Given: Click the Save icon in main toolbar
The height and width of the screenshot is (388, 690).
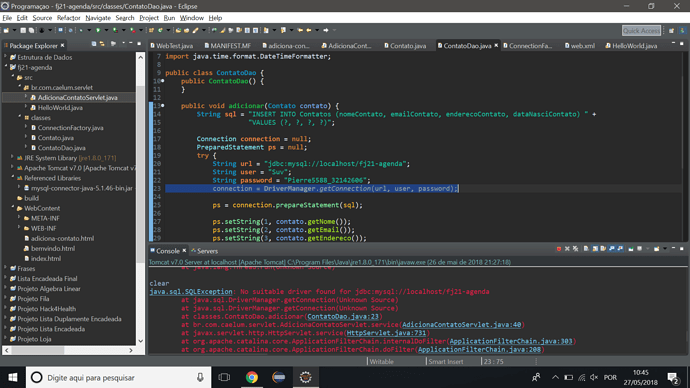Looking at the screenshot, I should [23, 30].
